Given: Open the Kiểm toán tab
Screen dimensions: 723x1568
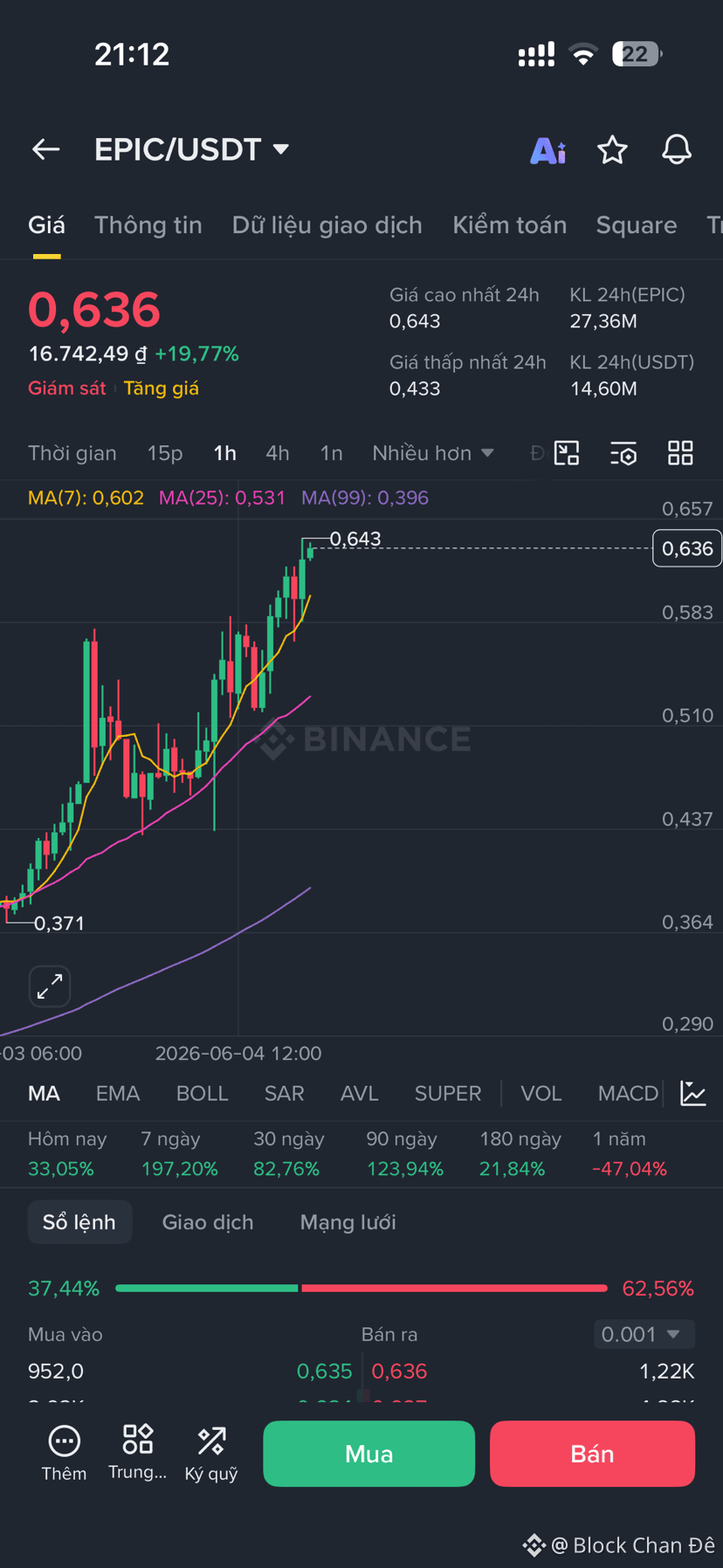Looking at the screenshot, I should pyautogui.click(x=510, y=225).
